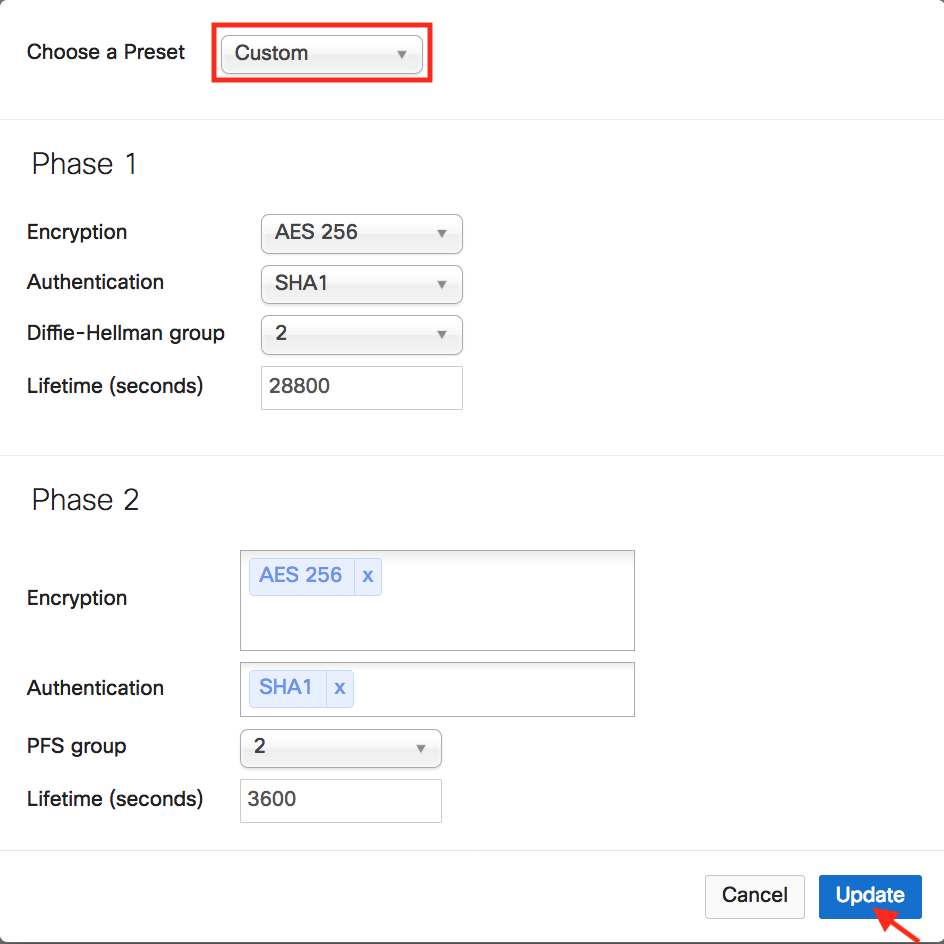Focus the Phase 2 Lifetime field showing 3600

tap(340, 800)
